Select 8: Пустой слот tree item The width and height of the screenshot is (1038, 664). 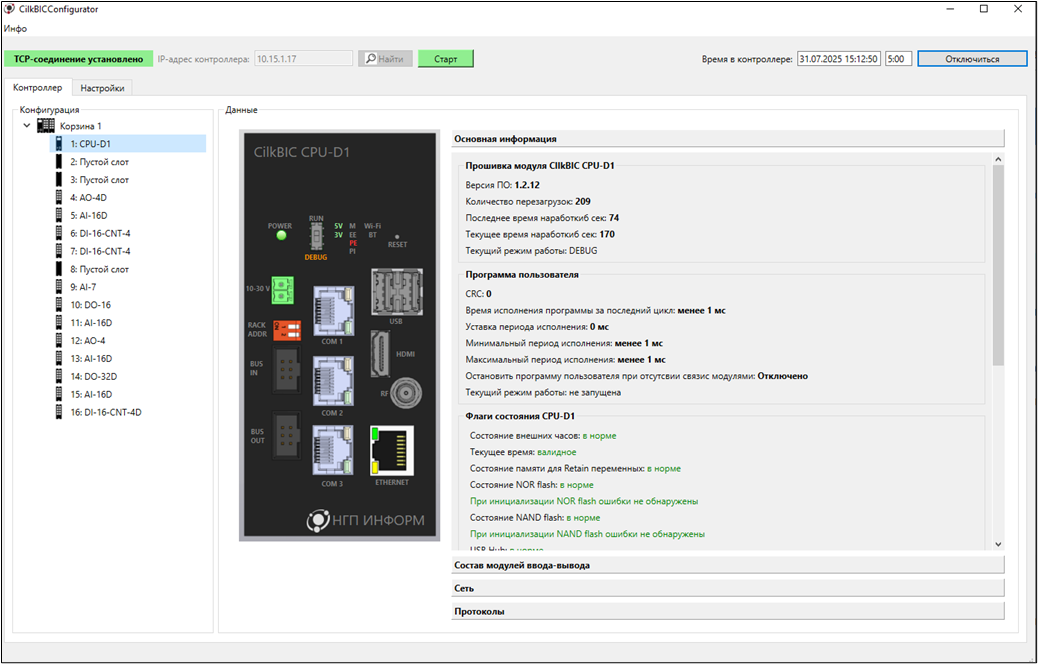pos(99,269)
